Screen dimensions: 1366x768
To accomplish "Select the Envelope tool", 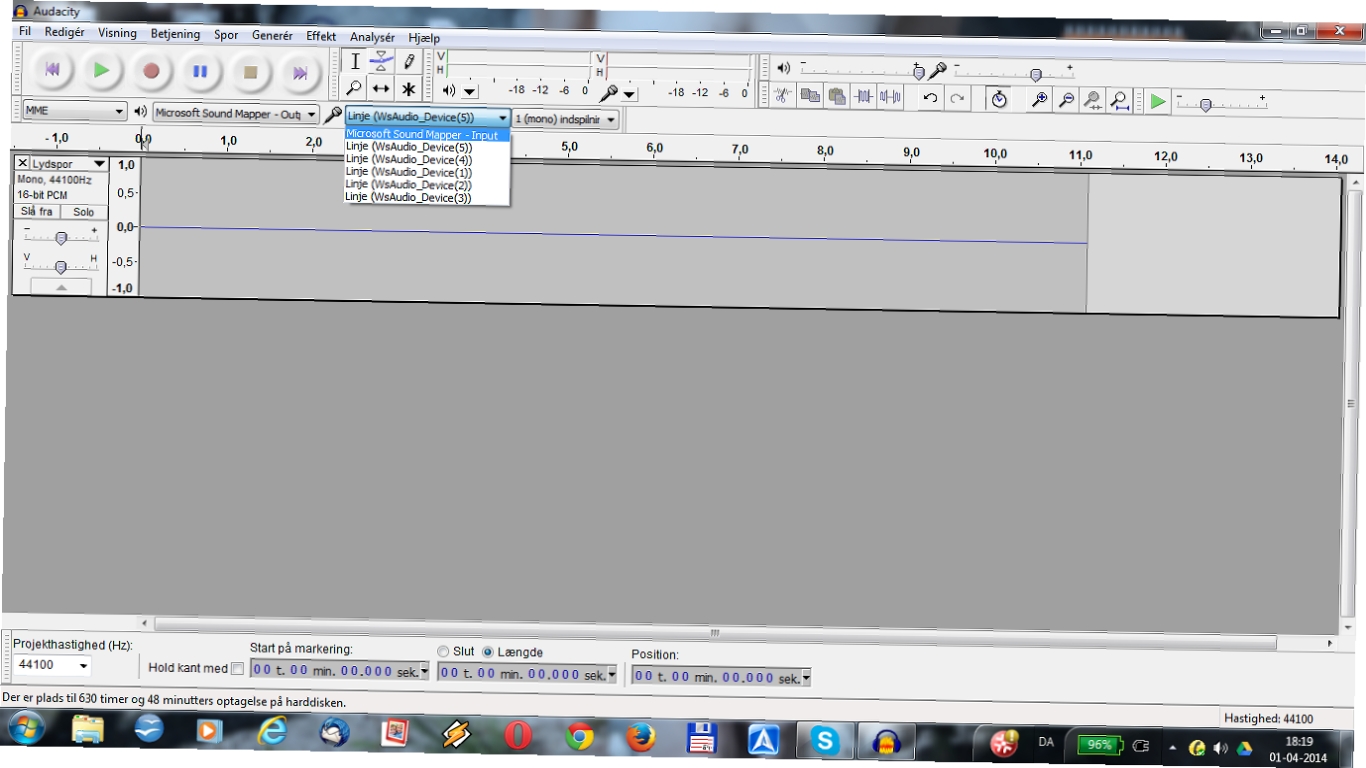I will (x=381, y=62).
